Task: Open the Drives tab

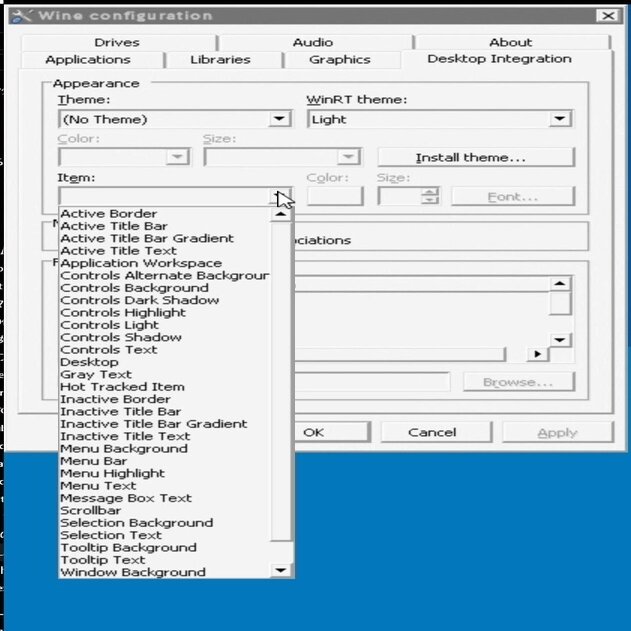Action: click(117, 42)
